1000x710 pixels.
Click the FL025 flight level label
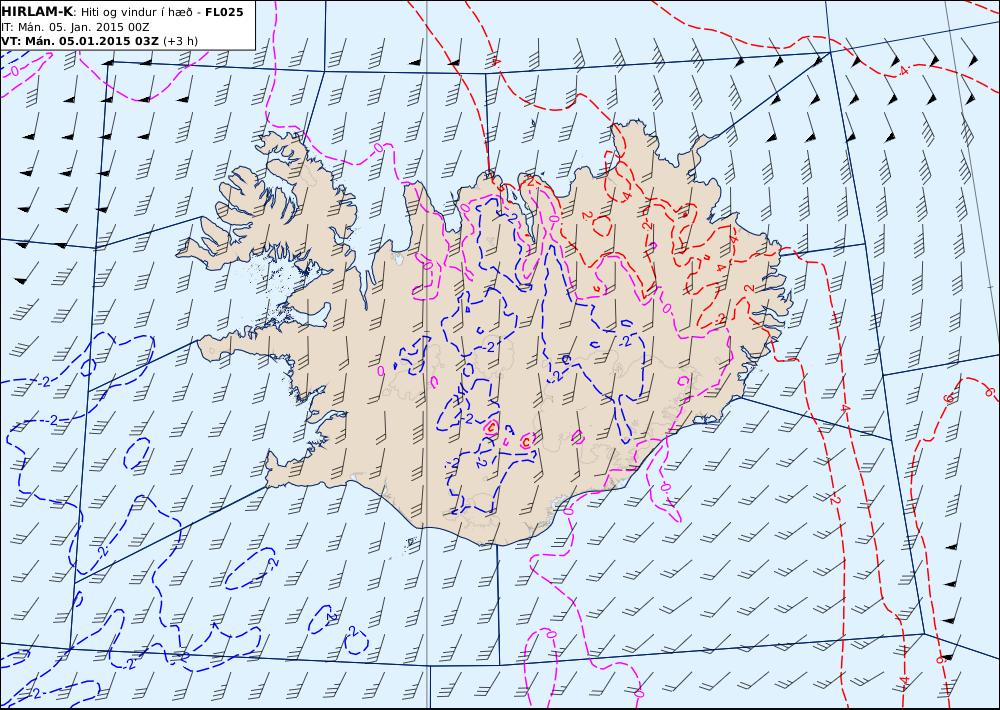(x=224, y=12)
